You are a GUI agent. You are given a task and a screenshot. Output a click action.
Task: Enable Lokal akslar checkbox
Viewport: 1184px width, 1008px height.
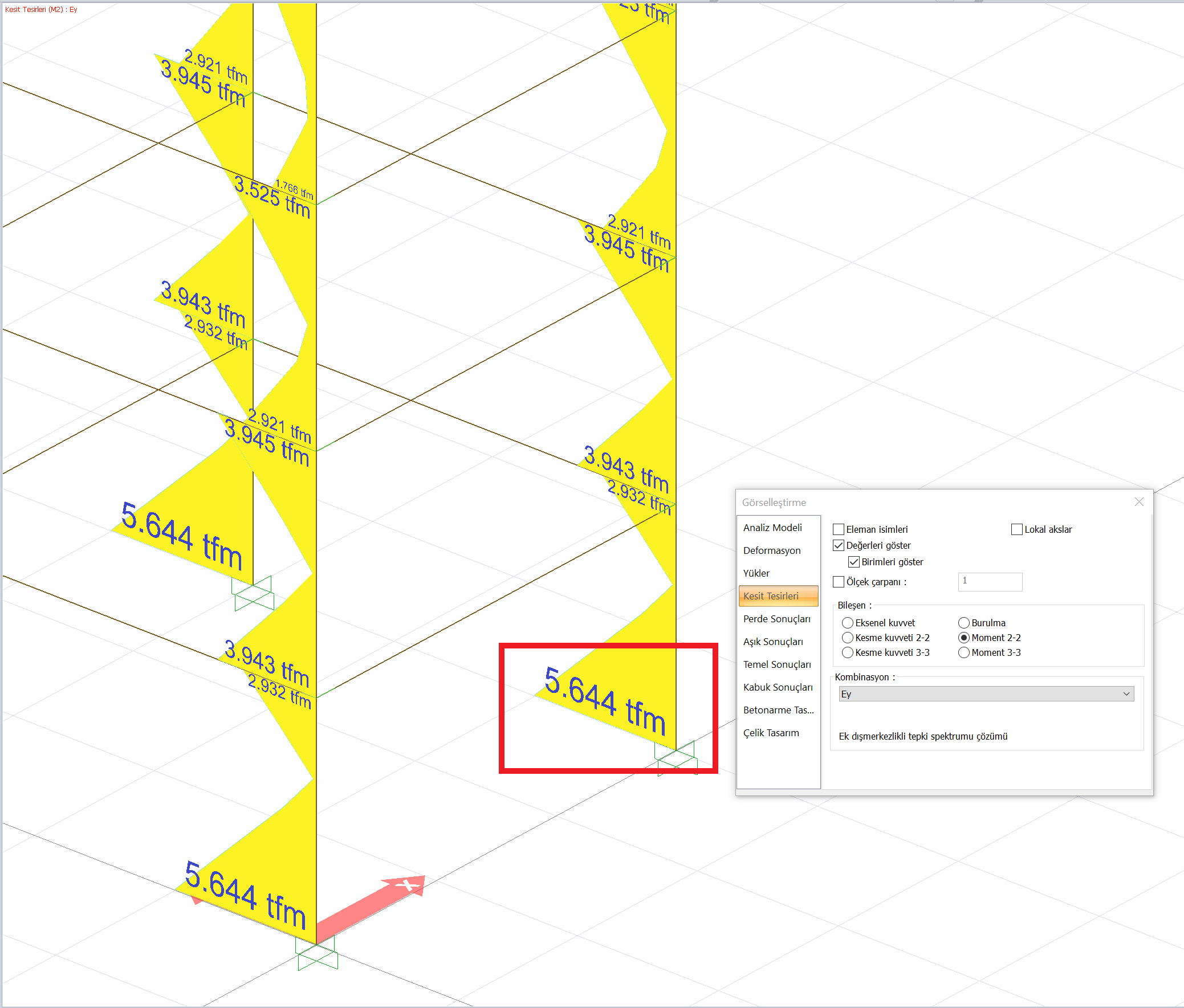tap(1016, 529)
